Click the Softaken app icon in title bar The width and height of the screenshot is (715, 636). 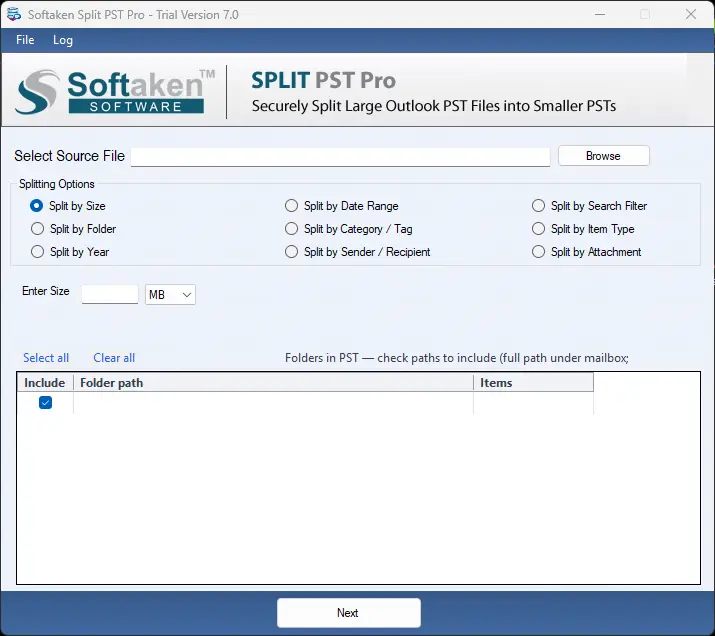(x=14, y=14)
